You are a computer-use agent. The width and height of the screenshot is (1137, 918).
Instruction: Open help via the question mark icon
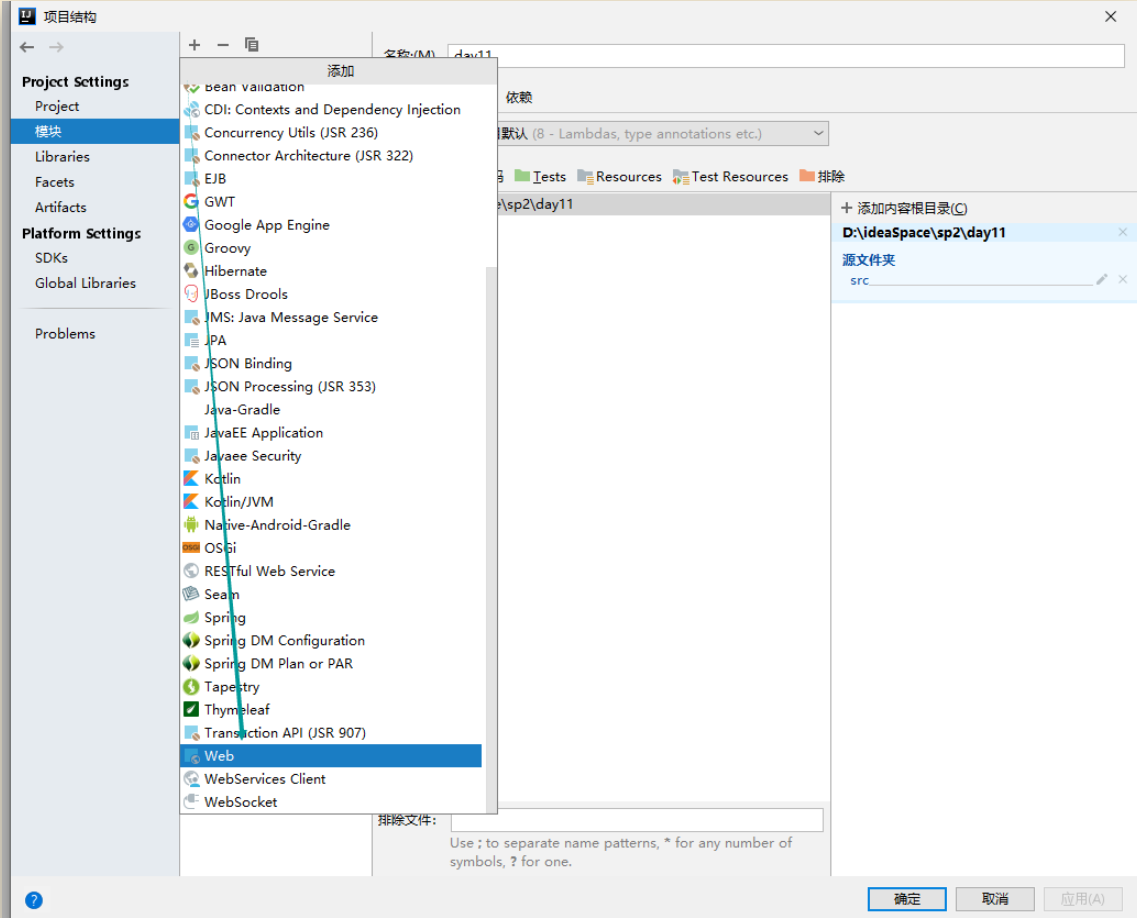[x=33, y=900]
